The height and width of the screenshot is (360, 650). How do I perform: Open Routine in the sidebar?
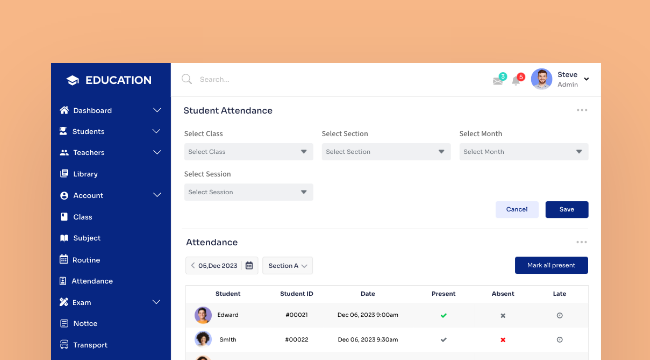coord(86,260)
